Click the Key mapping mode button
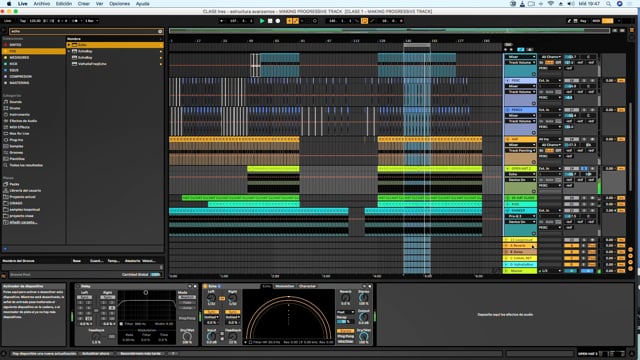 pos(583,21)
